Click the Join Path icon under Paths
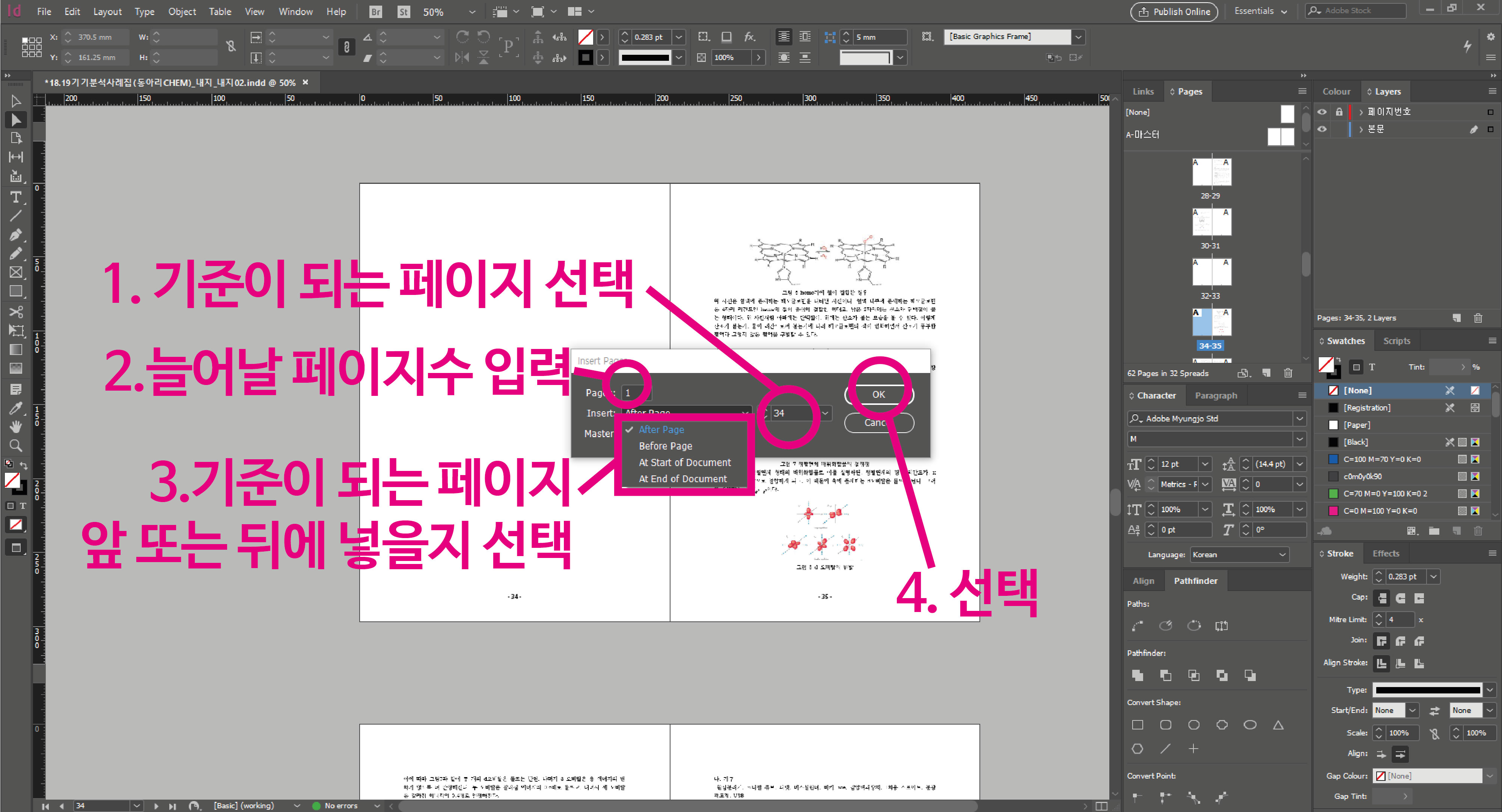 [x=1137, y=626]
